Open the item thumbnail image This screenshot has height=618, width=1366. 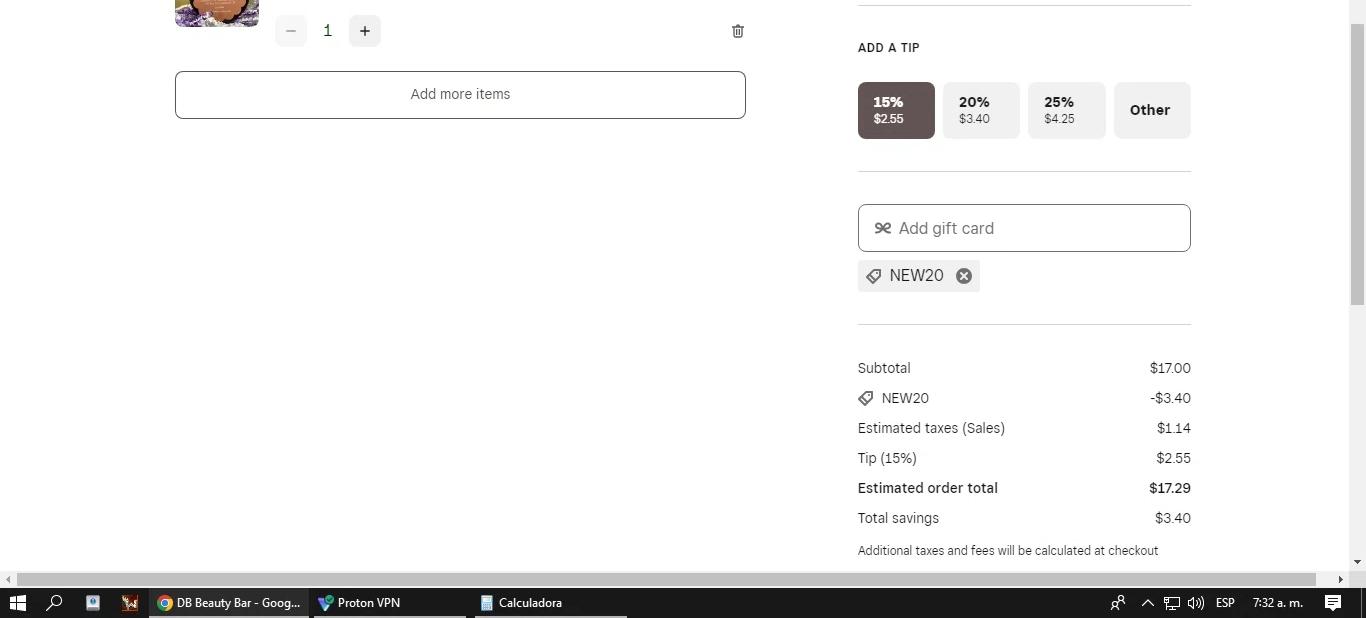217,13
